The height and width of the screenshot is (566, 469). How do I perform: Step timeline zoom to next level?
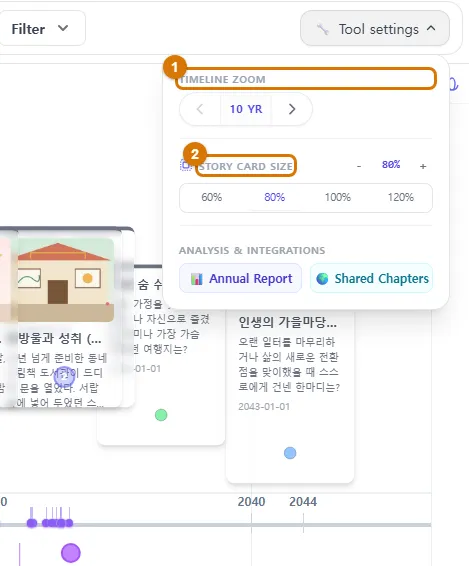coord(292,109)
